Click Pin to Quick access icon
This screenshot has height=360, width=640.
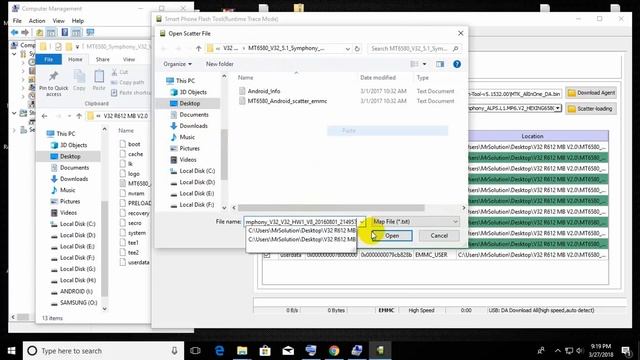point(53,84)
